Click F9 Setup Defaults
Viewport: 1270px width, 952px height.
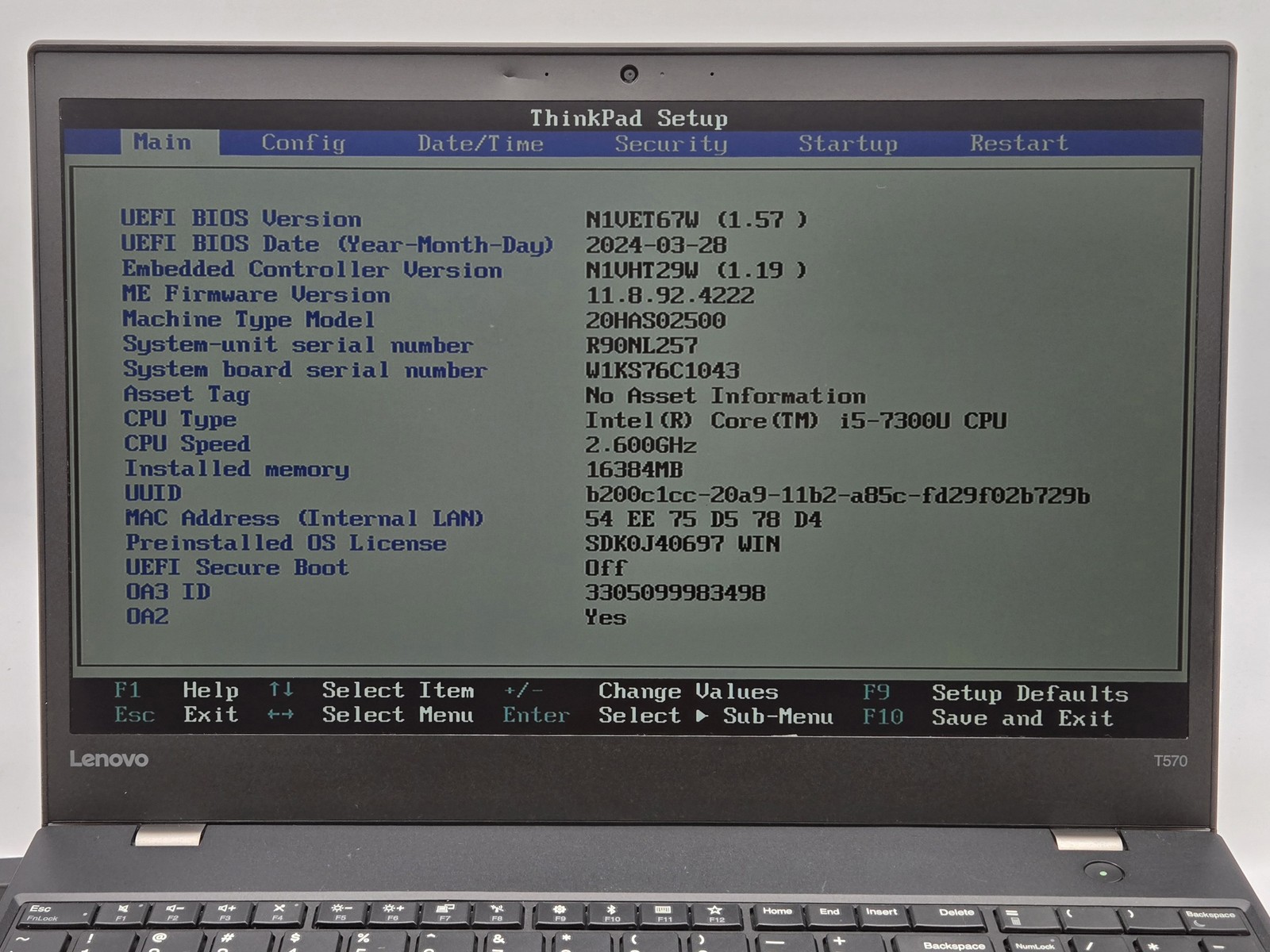click(x=995, y=693)
